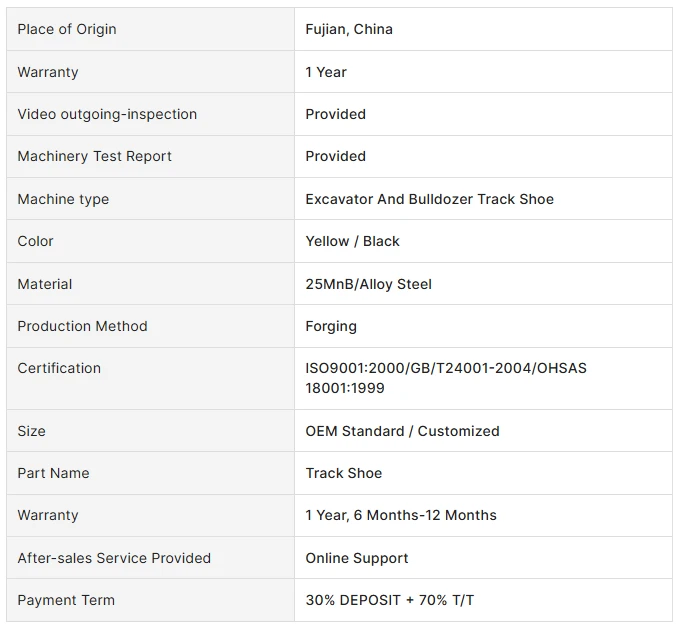This screenshot has width=678, height=626.
Task: Select the 'Online Support' value
Action: point(357,558)
